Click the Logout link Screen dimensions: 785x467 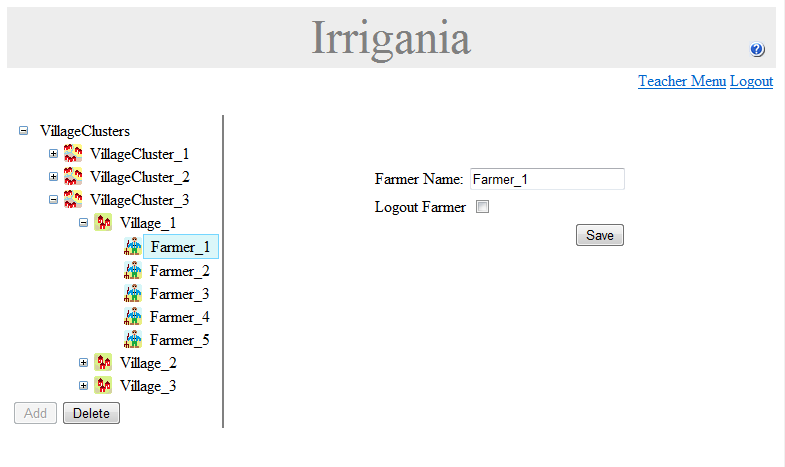coord(751,81)
